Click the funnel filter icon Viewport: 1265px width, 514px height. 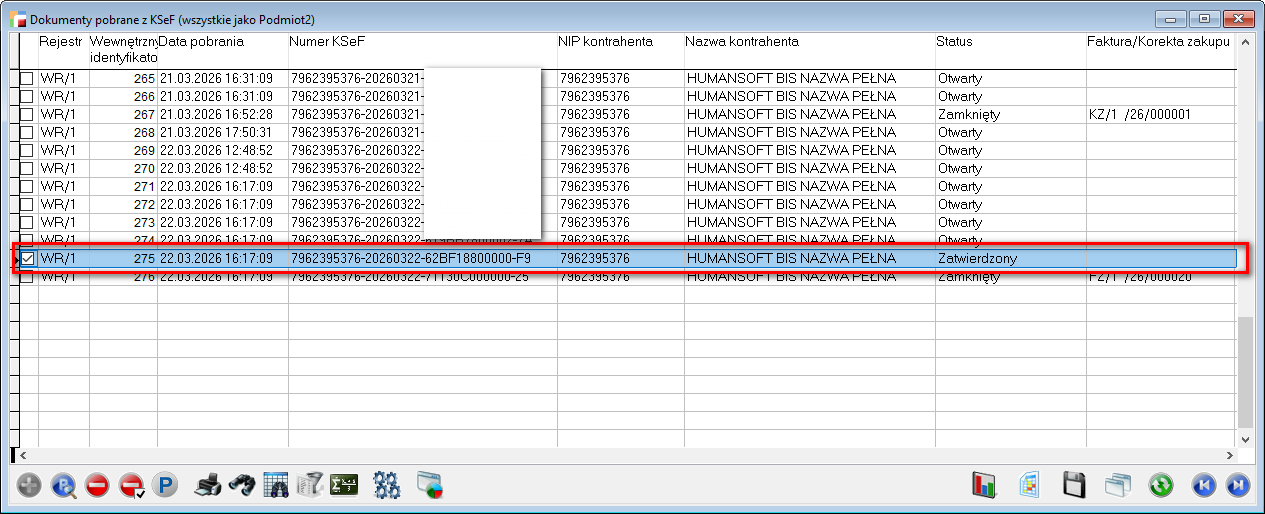coord(309,486)
